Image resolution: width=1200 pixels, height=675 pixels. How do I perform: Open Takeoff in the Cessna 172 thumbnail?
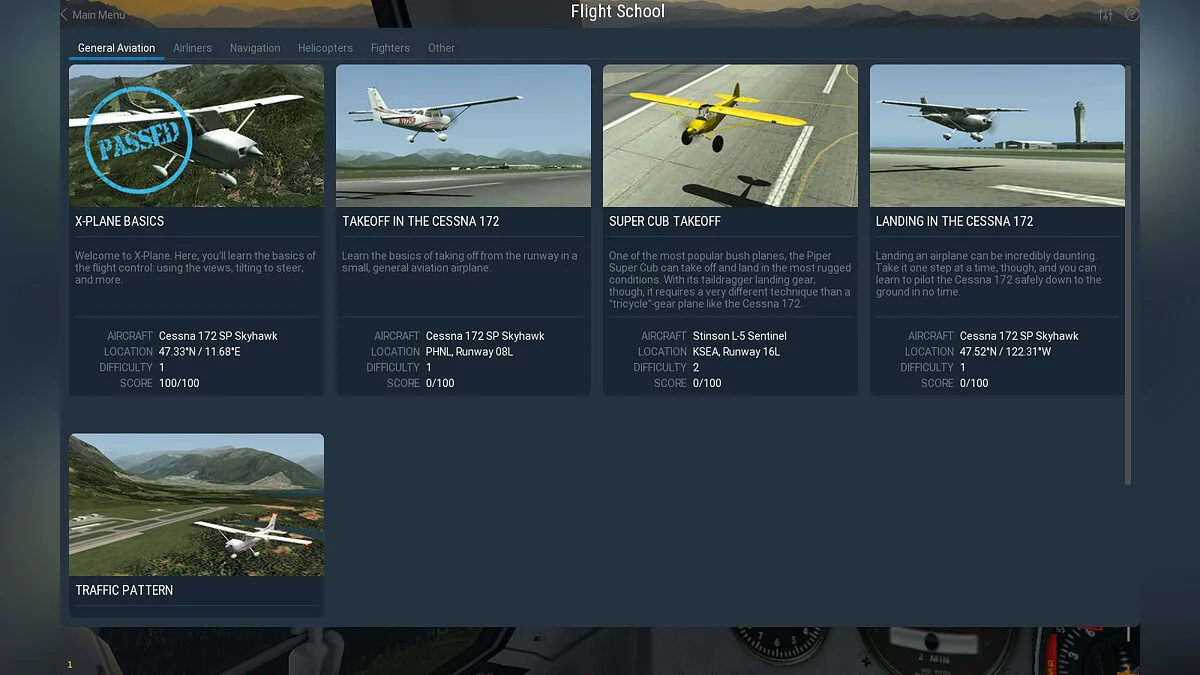pyautogui.click(x=463, y=136)
